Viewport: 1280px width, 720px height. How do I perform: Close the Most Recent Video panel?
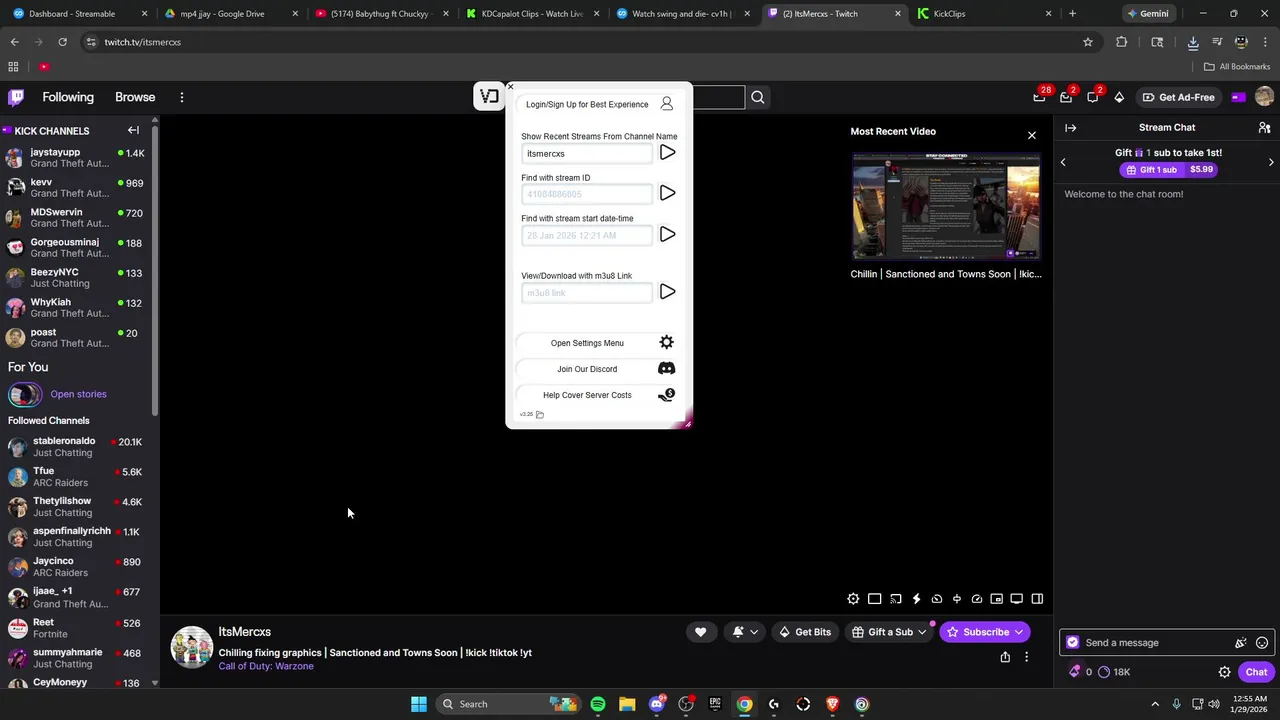click(1032, 135)
